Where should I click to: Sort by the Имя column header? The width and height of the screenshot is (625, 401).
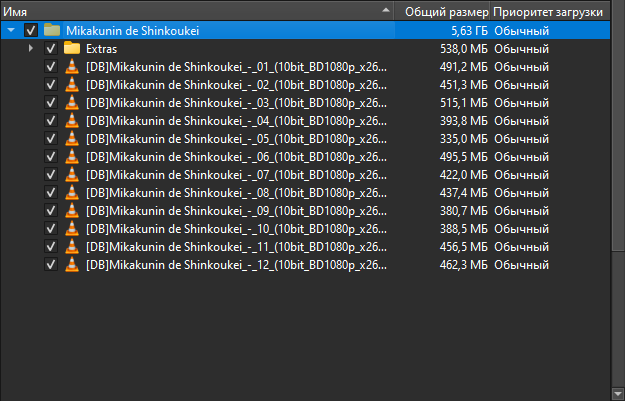pos(150,12)
